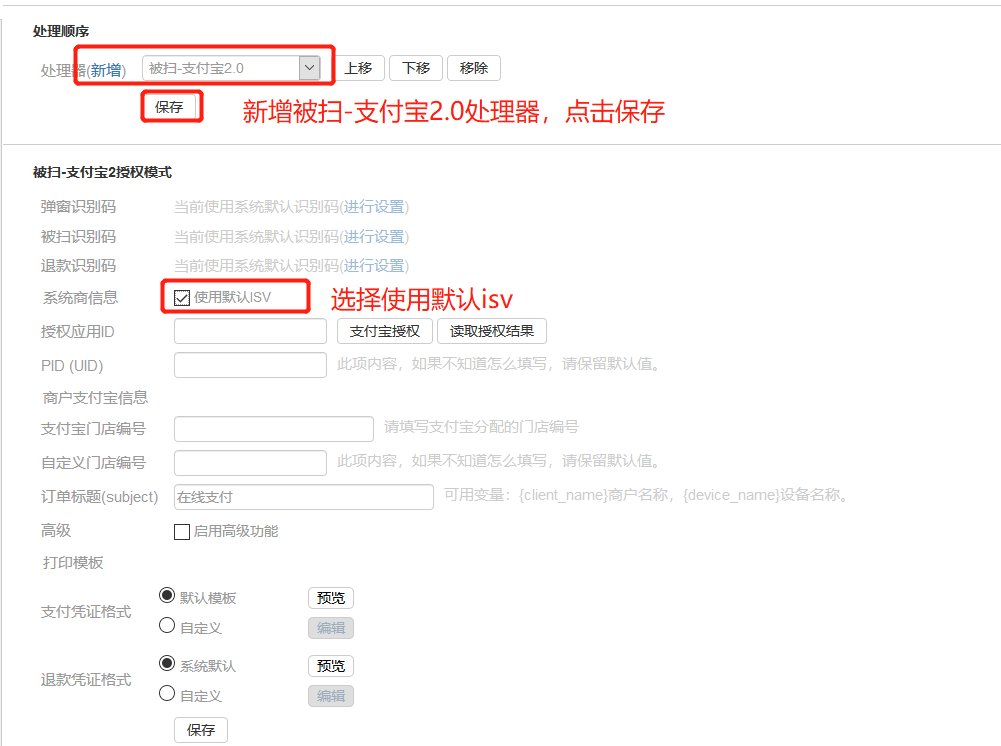Click the 可用变量 hint containing {client_name}
The width and height of the screenshot is (1001, 746).
click(647, 495)
